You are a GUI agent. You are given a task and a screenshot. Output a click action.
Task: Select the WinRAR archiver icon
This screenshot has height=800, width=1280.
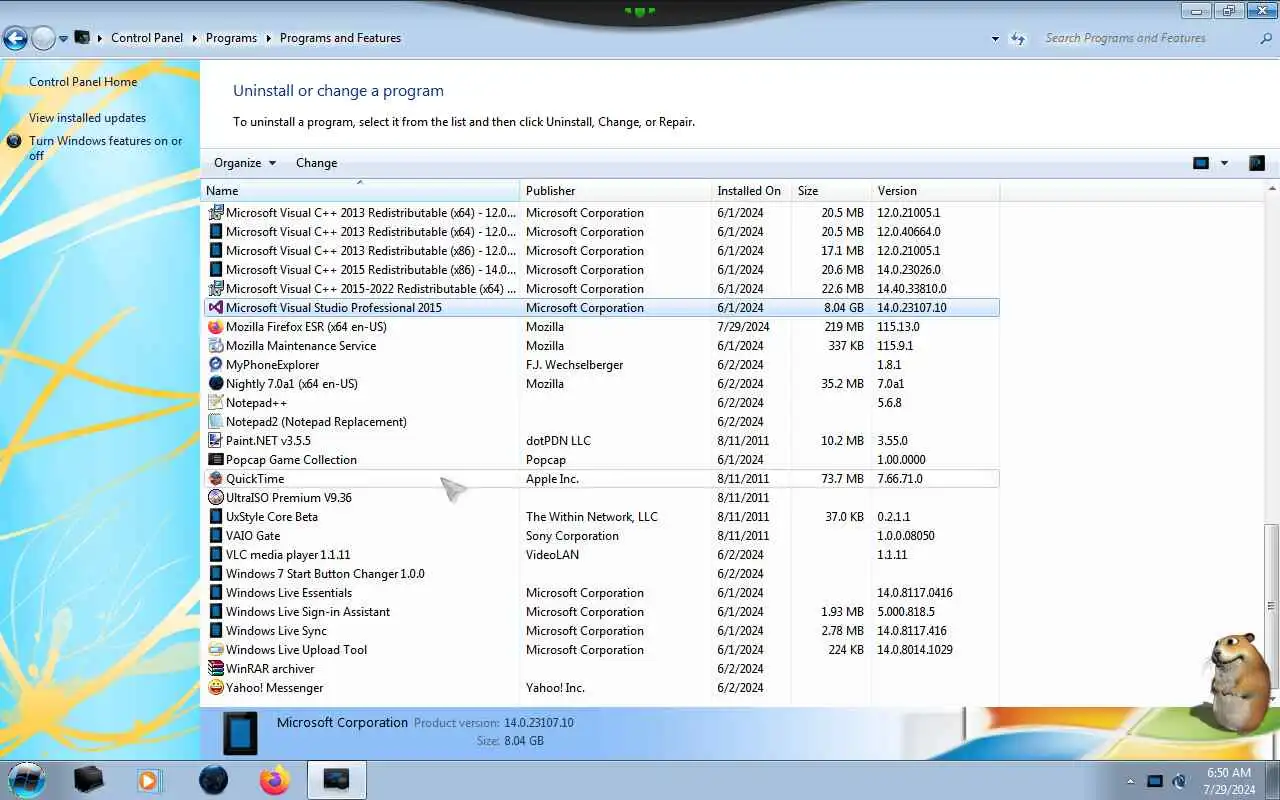pos(216,669)
